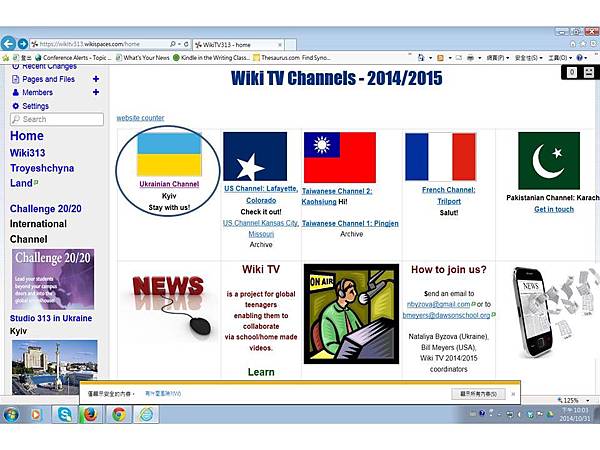Go back with the browser back arrow
Screen dimensions: 600x450
8,44
